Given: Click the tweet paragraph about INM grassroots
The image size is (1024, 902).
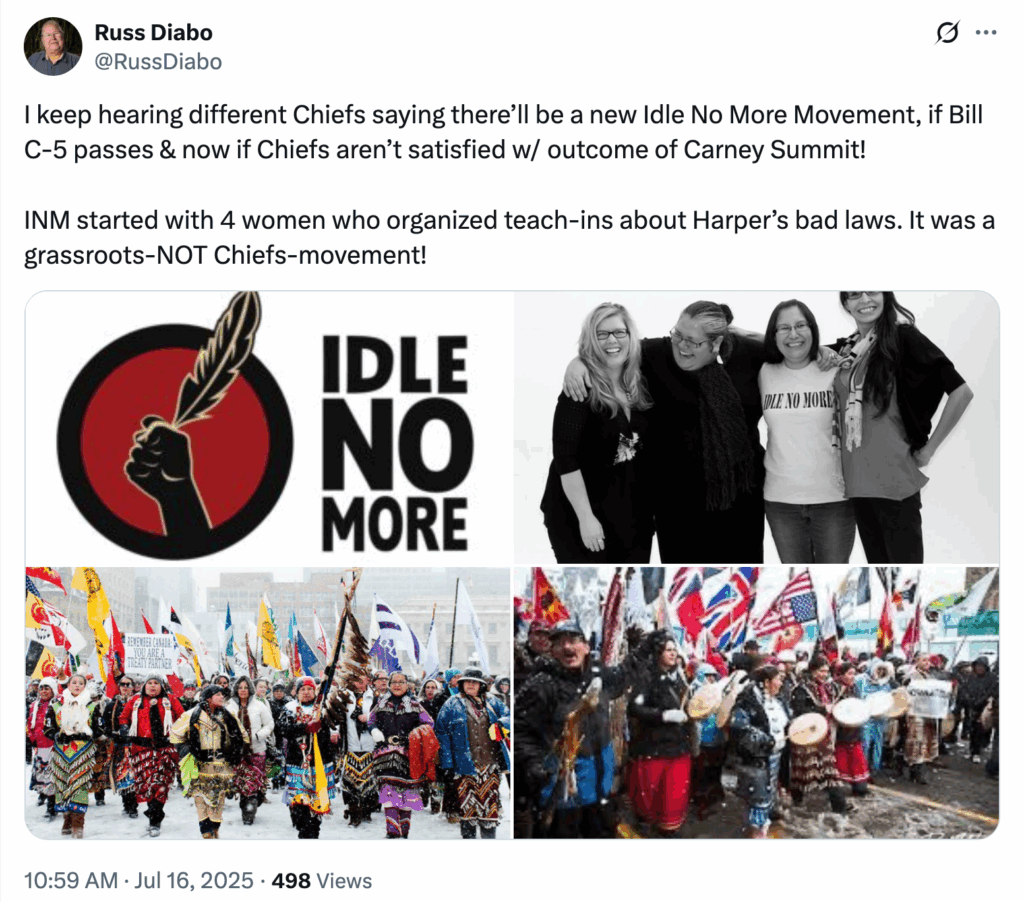Looking at the screenshot, I should tap(509, 237).
